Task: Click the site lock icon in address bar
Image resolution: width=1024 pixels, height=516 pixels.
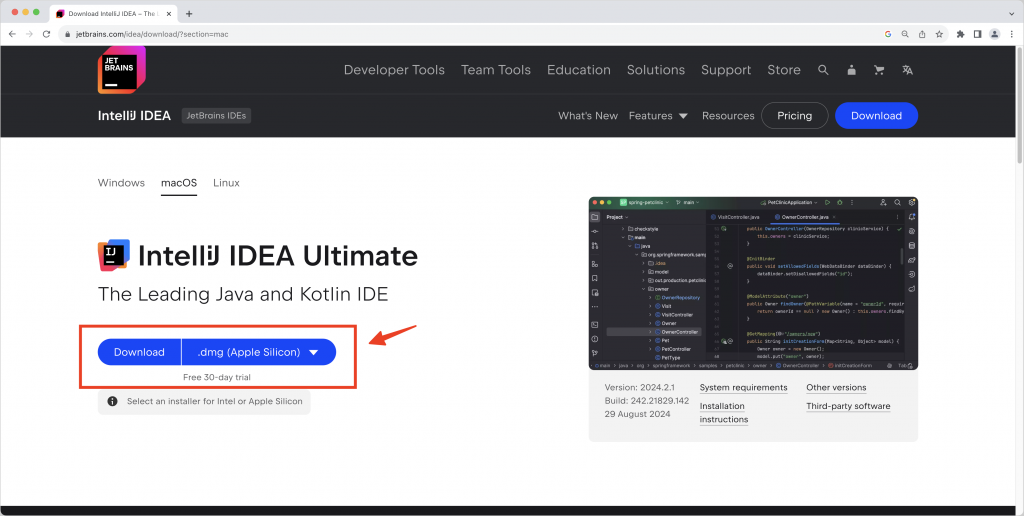Action: (67, 34)
